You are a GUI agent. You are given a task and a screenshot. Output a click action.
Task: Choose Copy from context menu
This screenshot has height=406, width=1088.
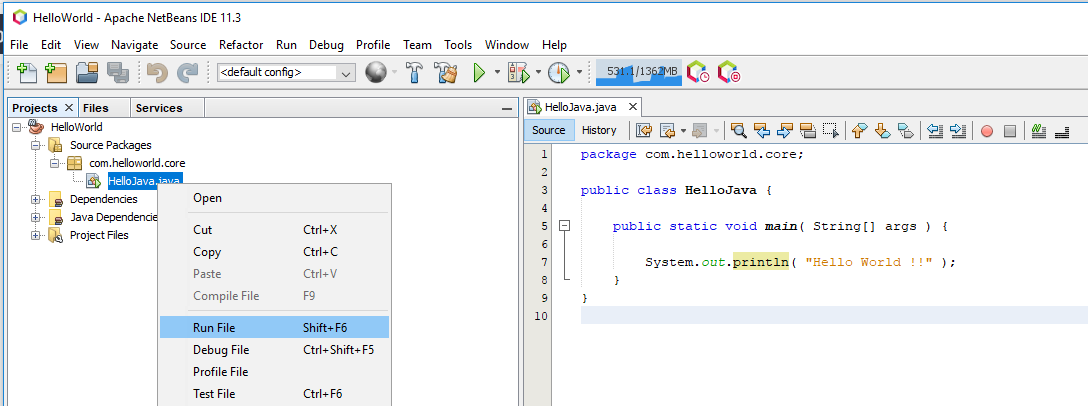click(274, 252)
